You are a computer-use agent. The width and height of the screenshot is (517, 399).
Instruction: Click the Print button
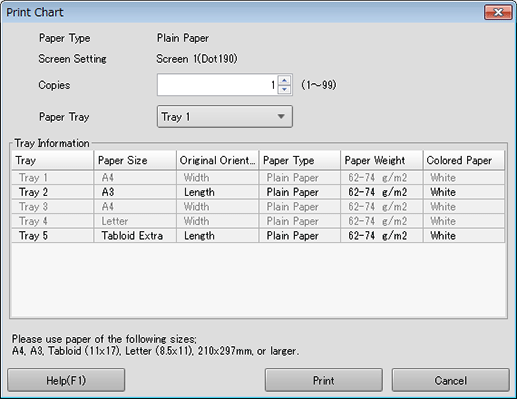pyautogui.click(x=323, y=380)
